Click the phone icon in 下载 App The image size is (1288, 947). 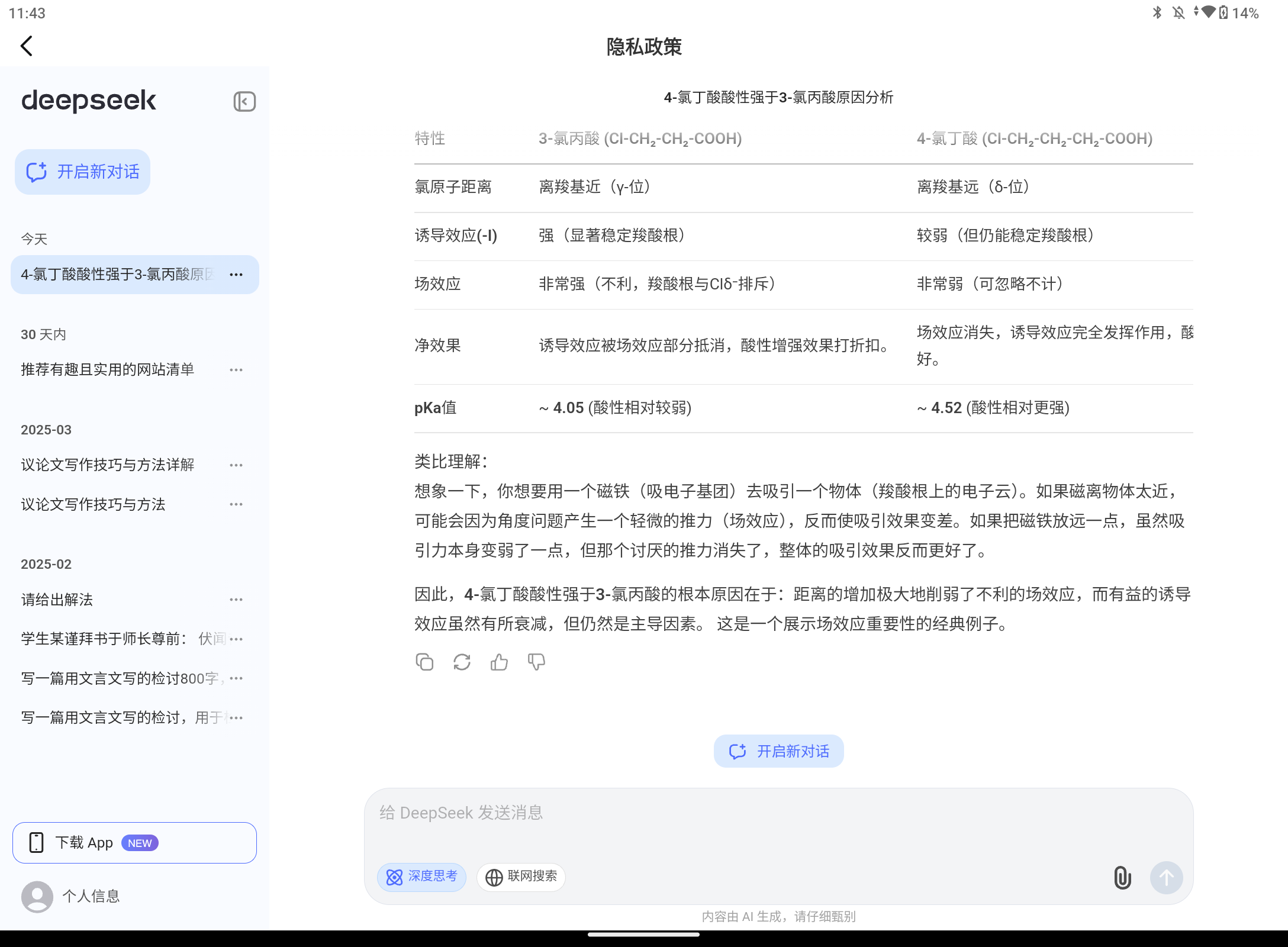[37, 843]
